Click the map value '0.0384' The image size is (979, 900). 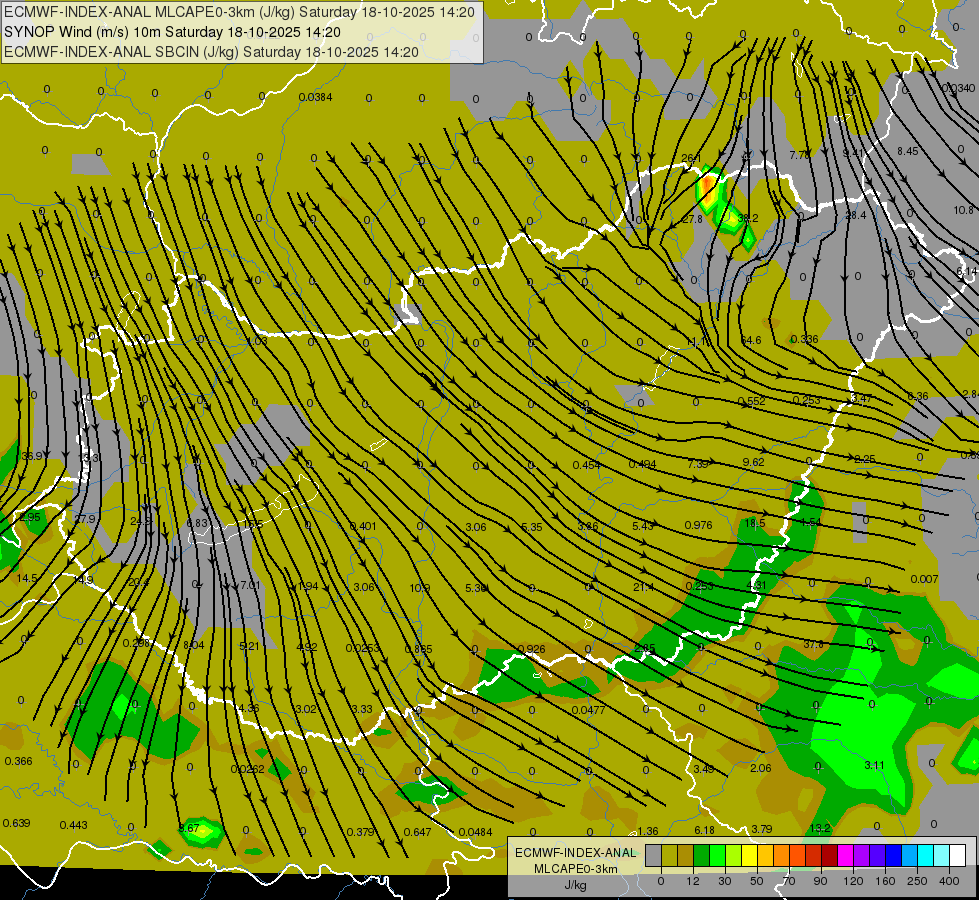(315, 97)
